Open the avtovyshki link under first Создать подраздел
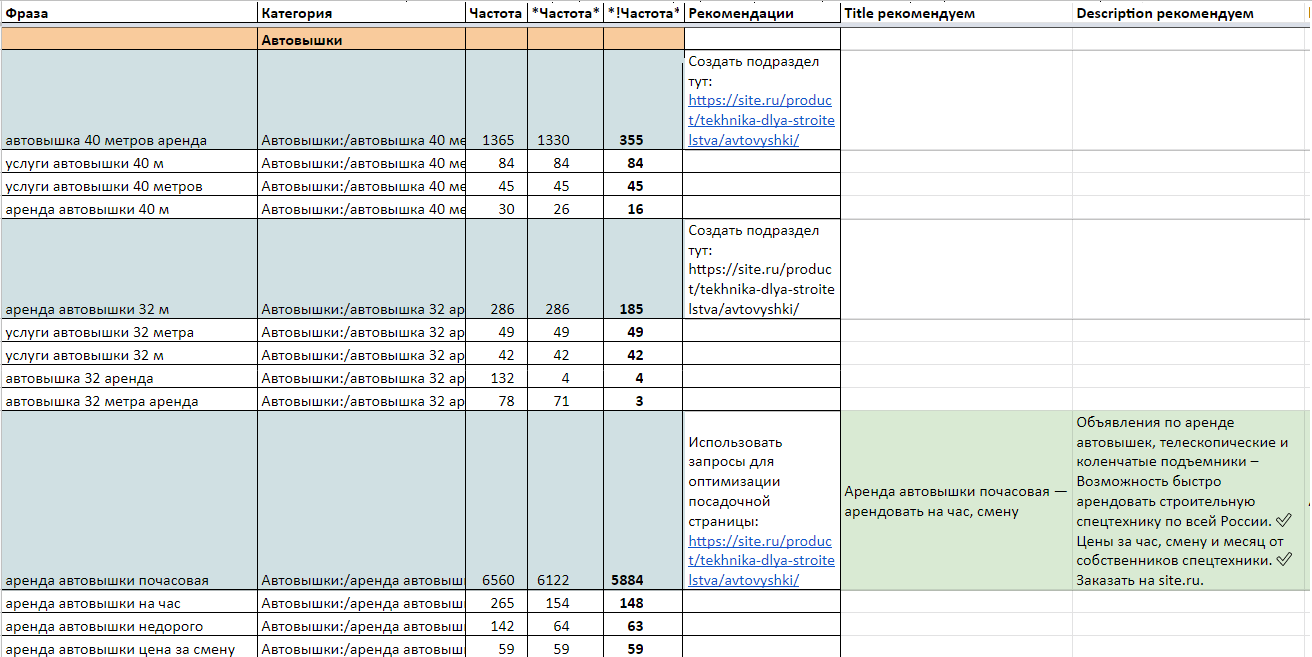This screenshot has width=1312, height=657. pos(761,120)
